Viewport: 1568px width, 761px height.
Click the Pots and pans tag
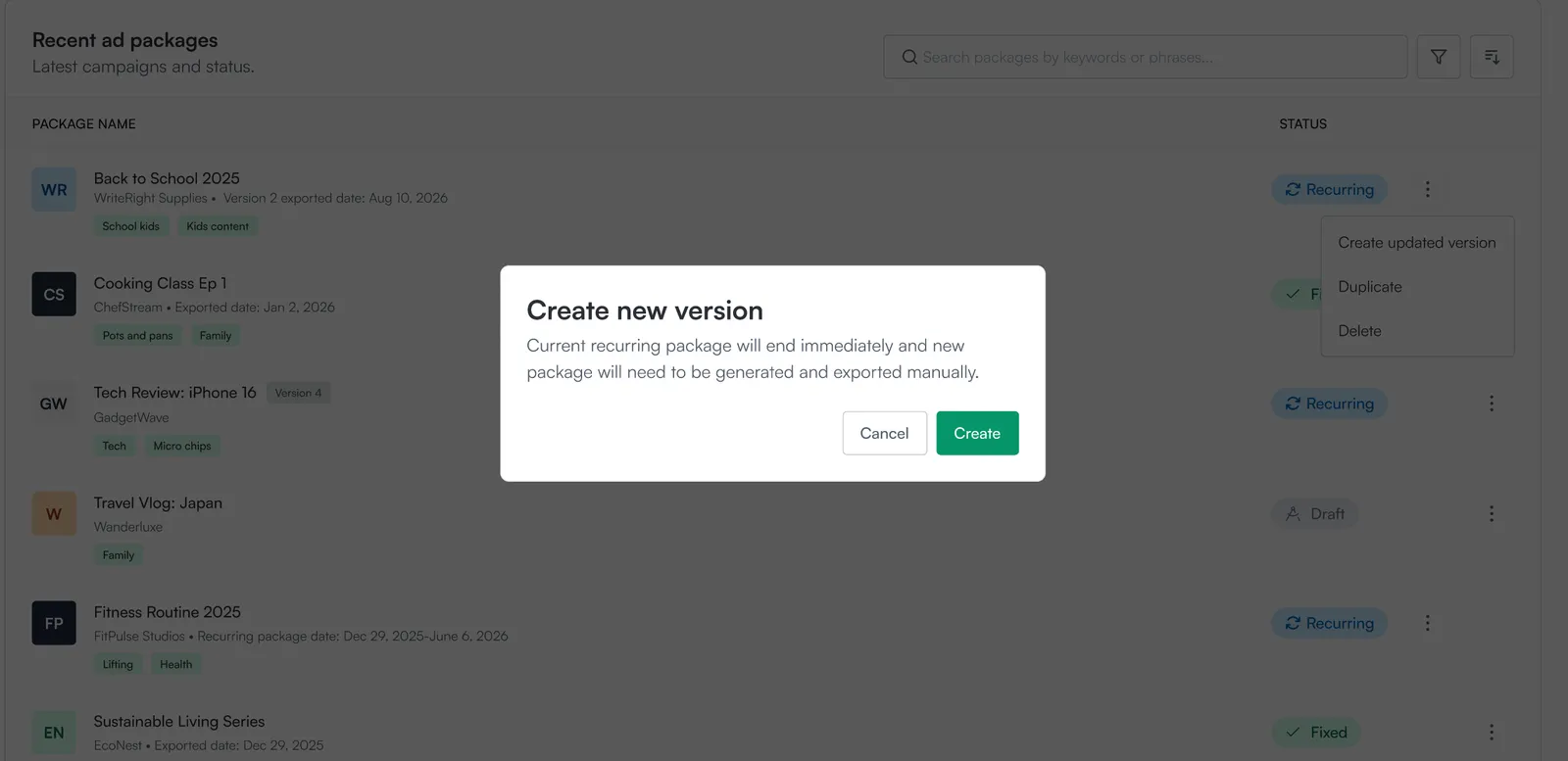coord(137,336)
